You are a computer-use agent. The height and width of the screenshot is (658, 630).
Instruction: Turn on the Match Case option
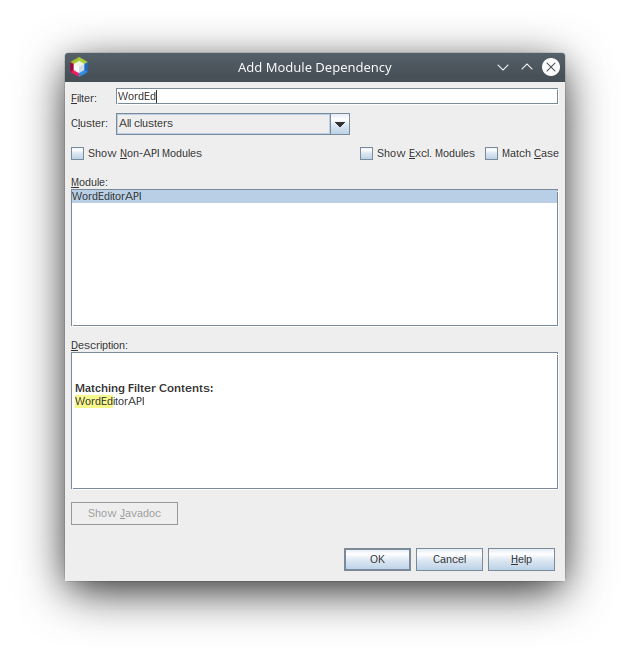pos(491,154)
